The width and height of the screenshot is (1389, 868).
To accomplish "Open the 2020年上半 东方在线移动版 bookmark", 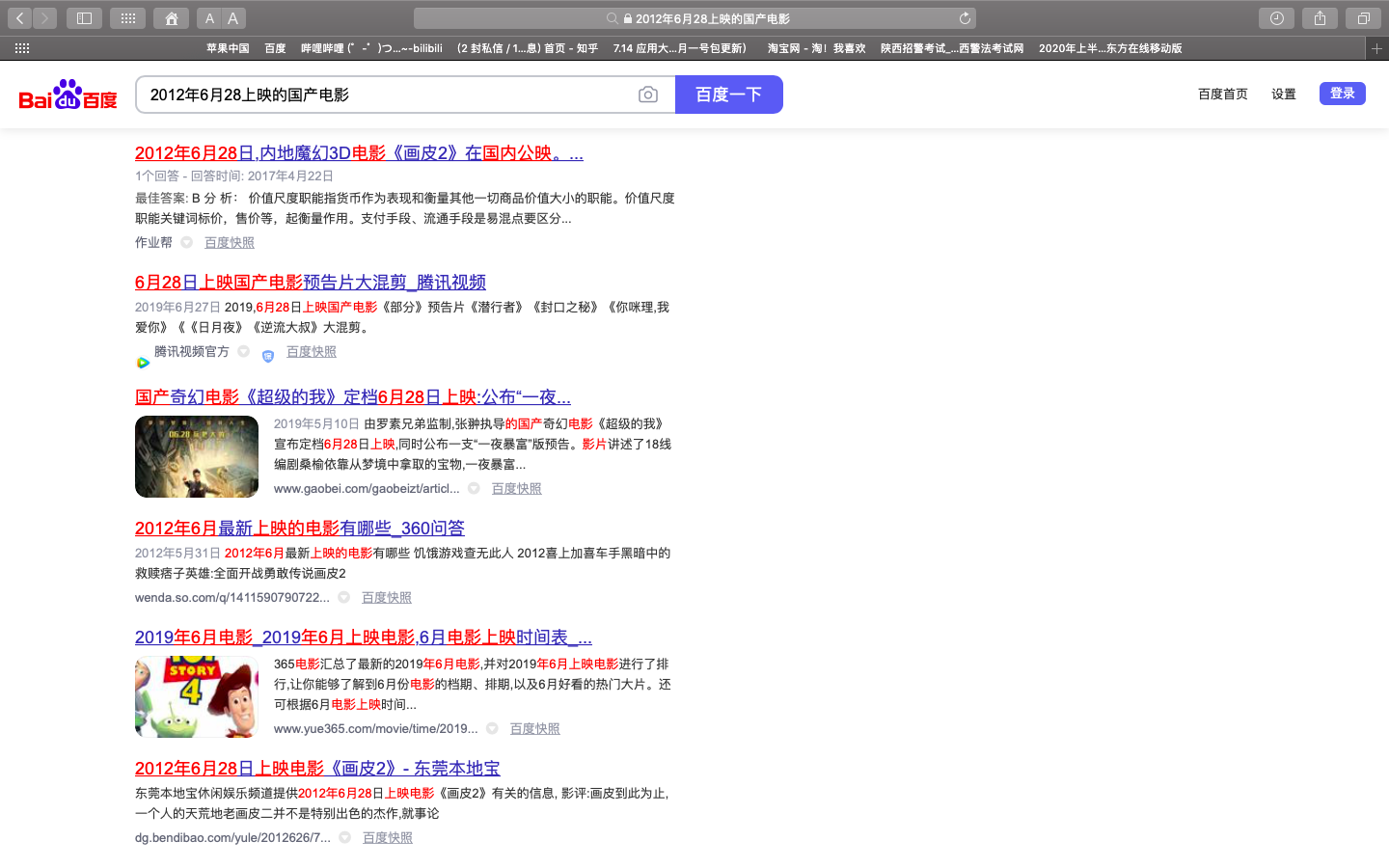I will (1110, 48).
